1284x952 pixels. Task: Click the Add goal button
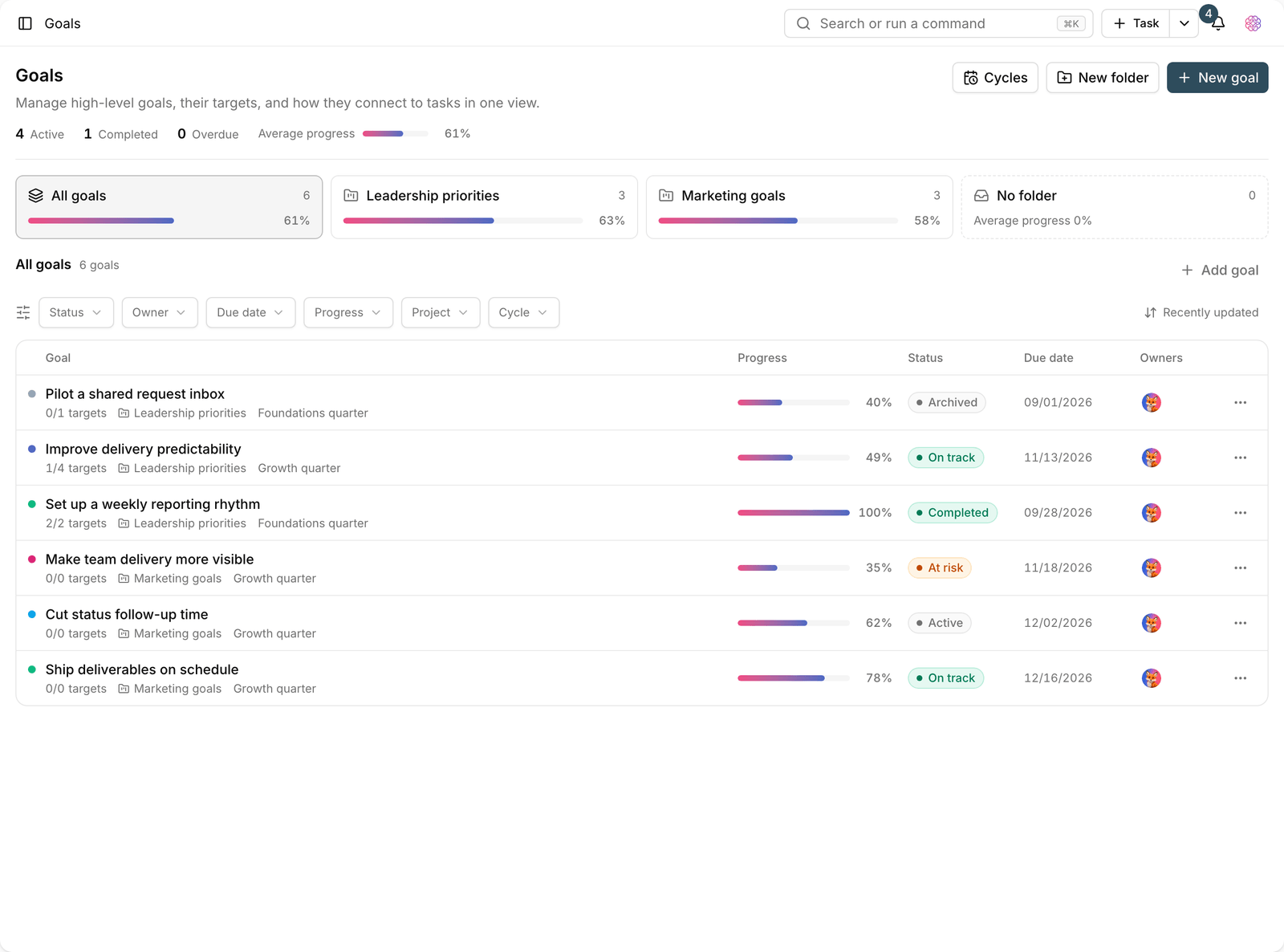(1220, 271)
